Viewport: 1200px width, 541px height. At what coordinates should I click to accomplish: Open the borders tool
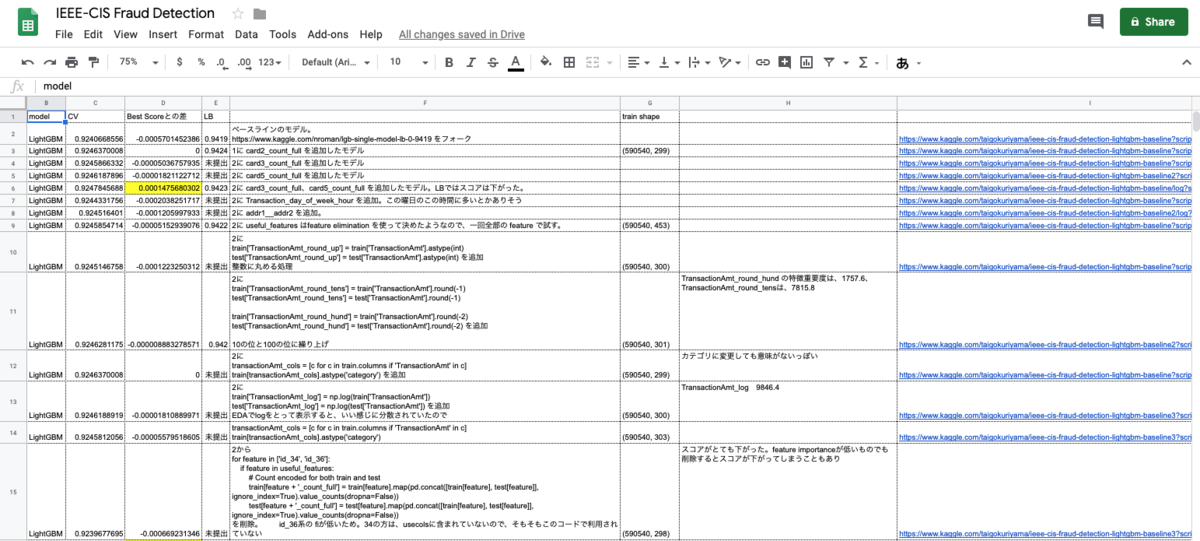pos(569,62)
